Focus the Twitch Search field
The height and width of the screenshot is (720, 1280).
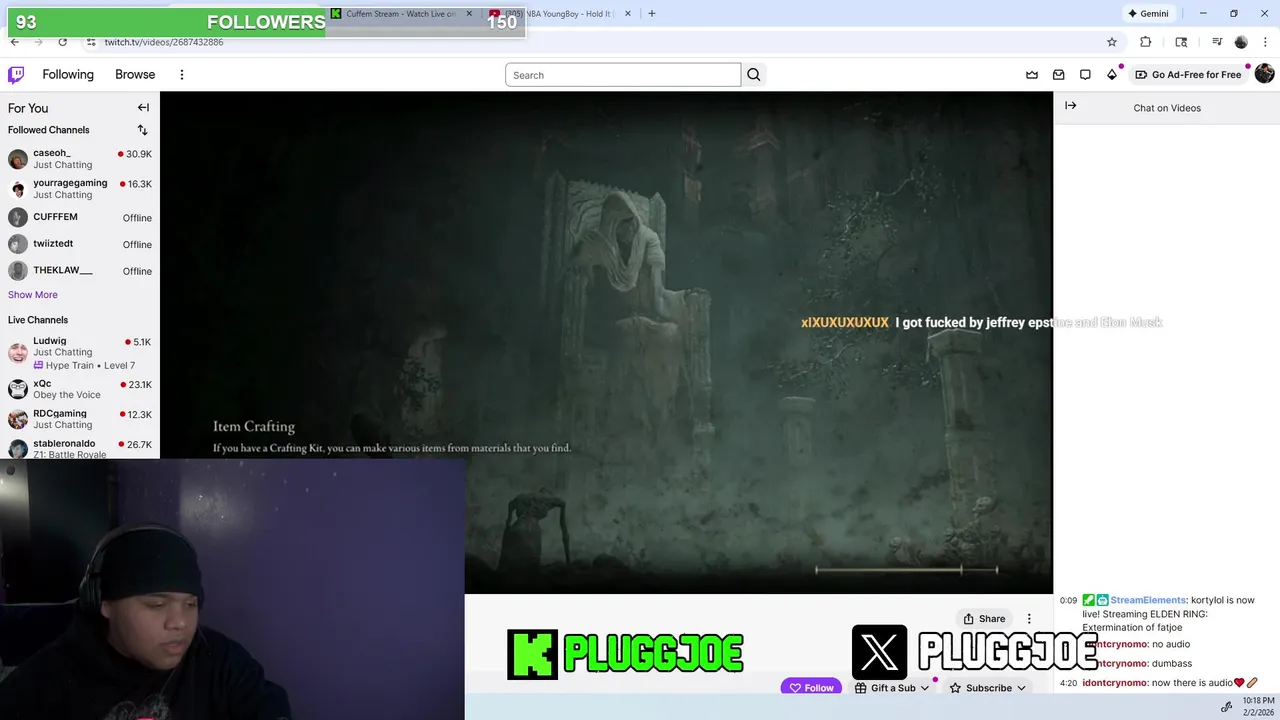coord(623,75)
